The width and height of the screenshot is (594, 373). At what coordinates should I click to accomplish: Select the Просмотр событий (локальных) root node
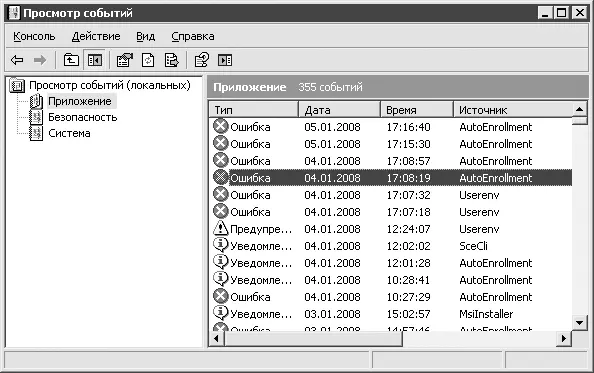tap(110, 85)
